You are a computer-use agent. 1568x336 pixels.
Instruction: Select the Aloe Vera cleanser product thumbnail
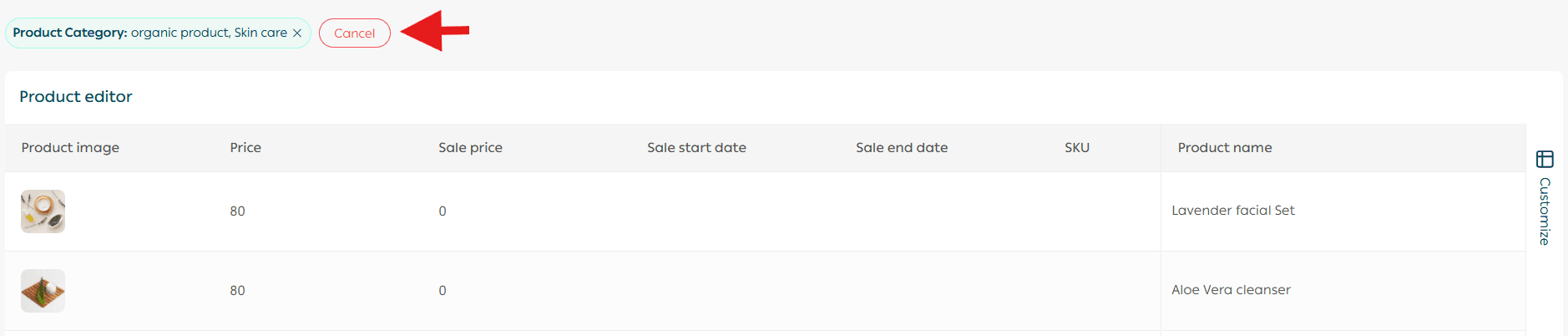(43, 291)
